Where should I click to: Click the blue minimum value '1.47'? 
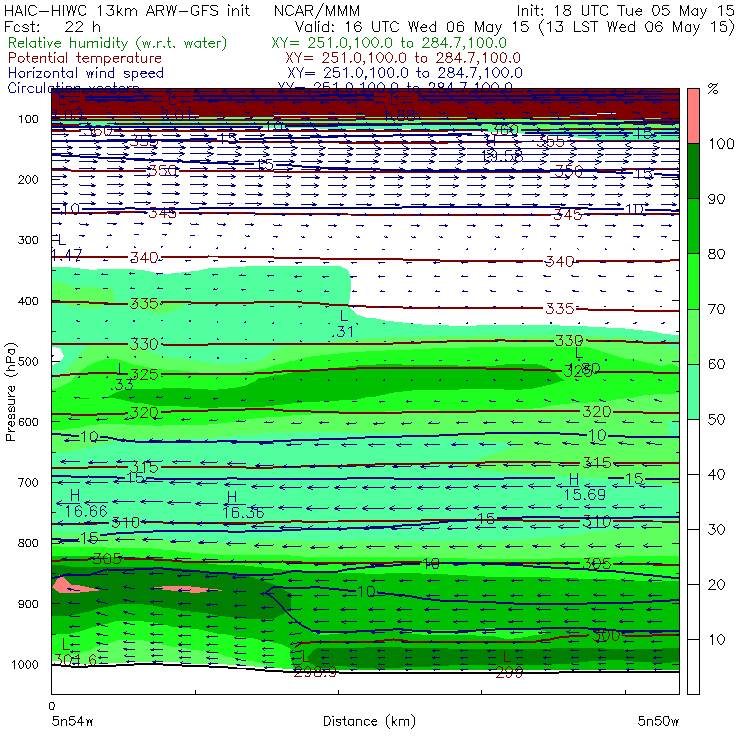point(67,255)
